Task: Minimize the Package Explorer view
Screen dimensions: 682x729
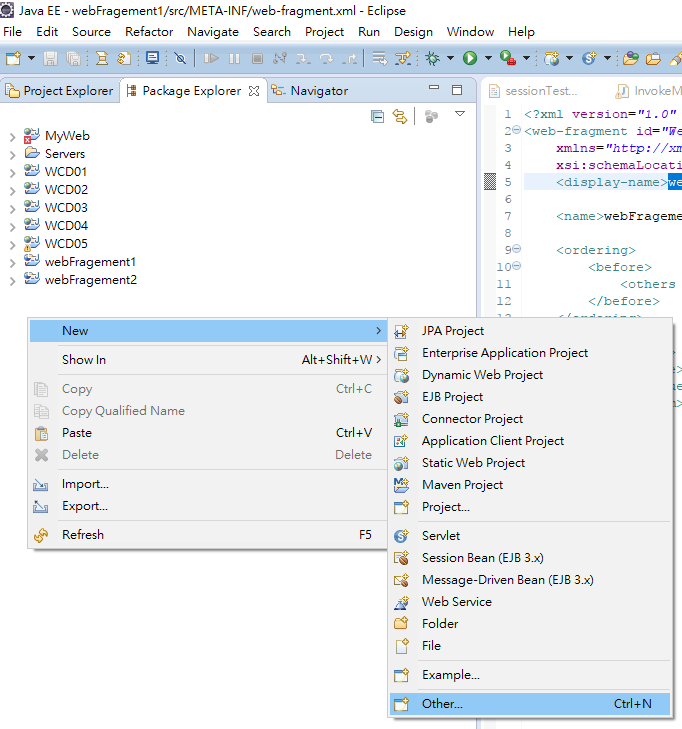Action: coord(434,87)
